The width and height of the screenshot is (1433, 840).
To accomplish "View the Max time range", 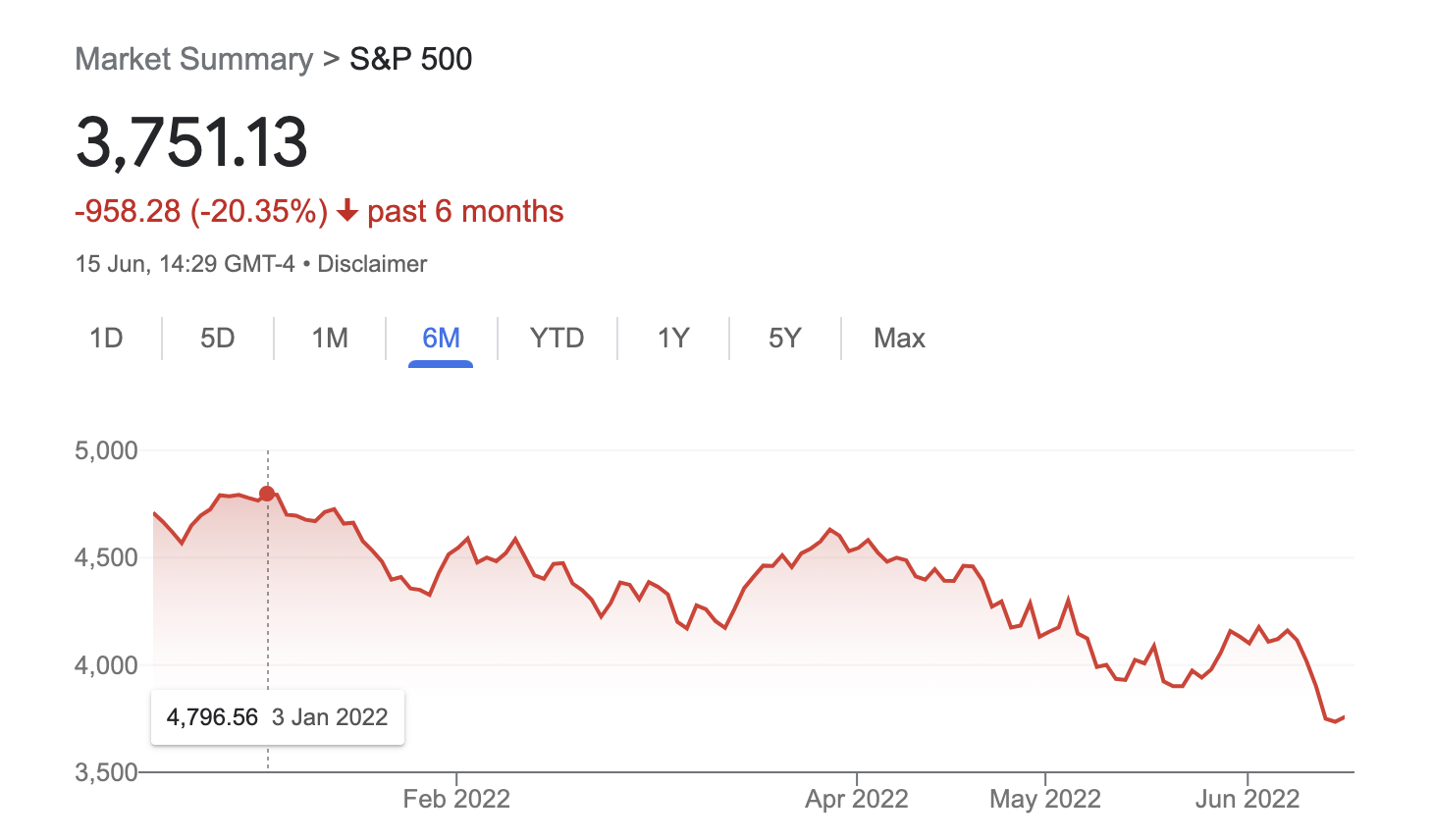I will [x=899, y=339].
